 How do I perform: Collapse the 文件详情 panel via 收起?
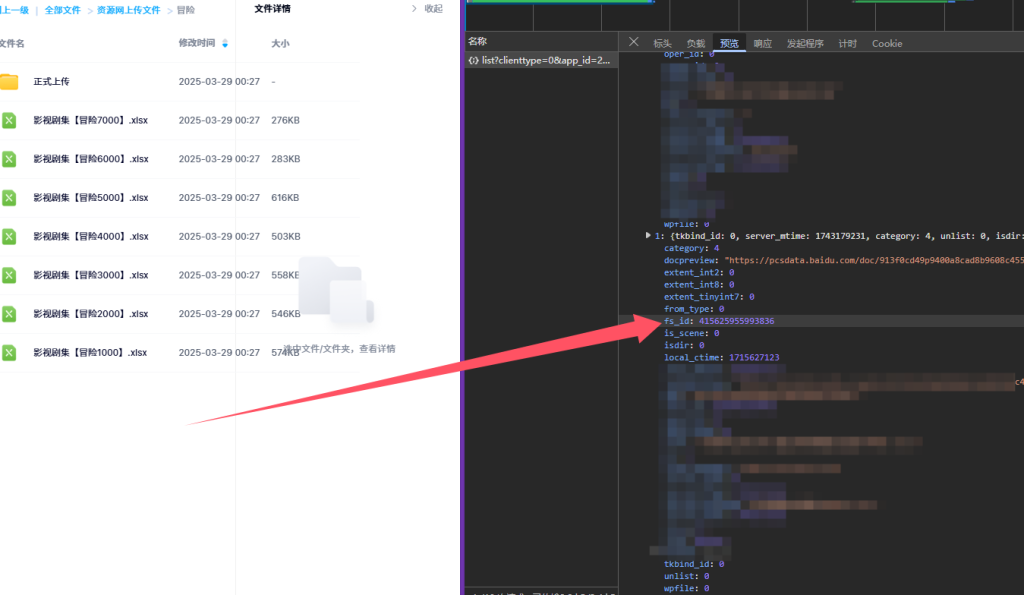pyautogui.click(x=427, y=9)
